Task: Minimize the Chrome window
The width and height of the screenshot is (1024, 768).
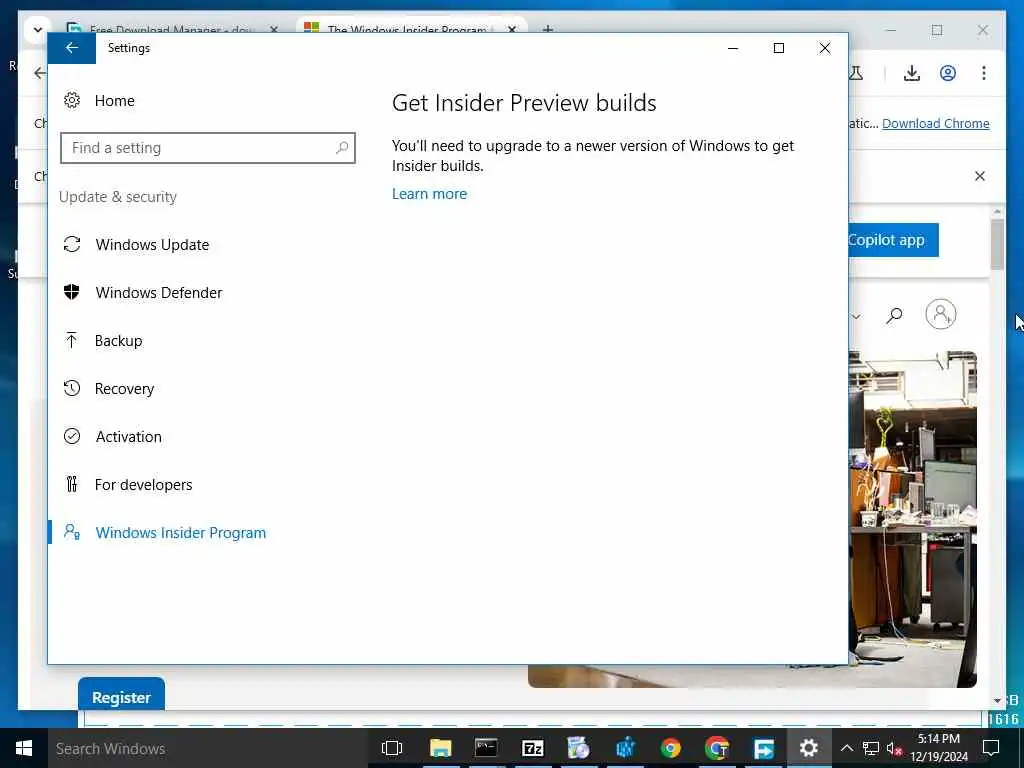Action: click(891, 30)
